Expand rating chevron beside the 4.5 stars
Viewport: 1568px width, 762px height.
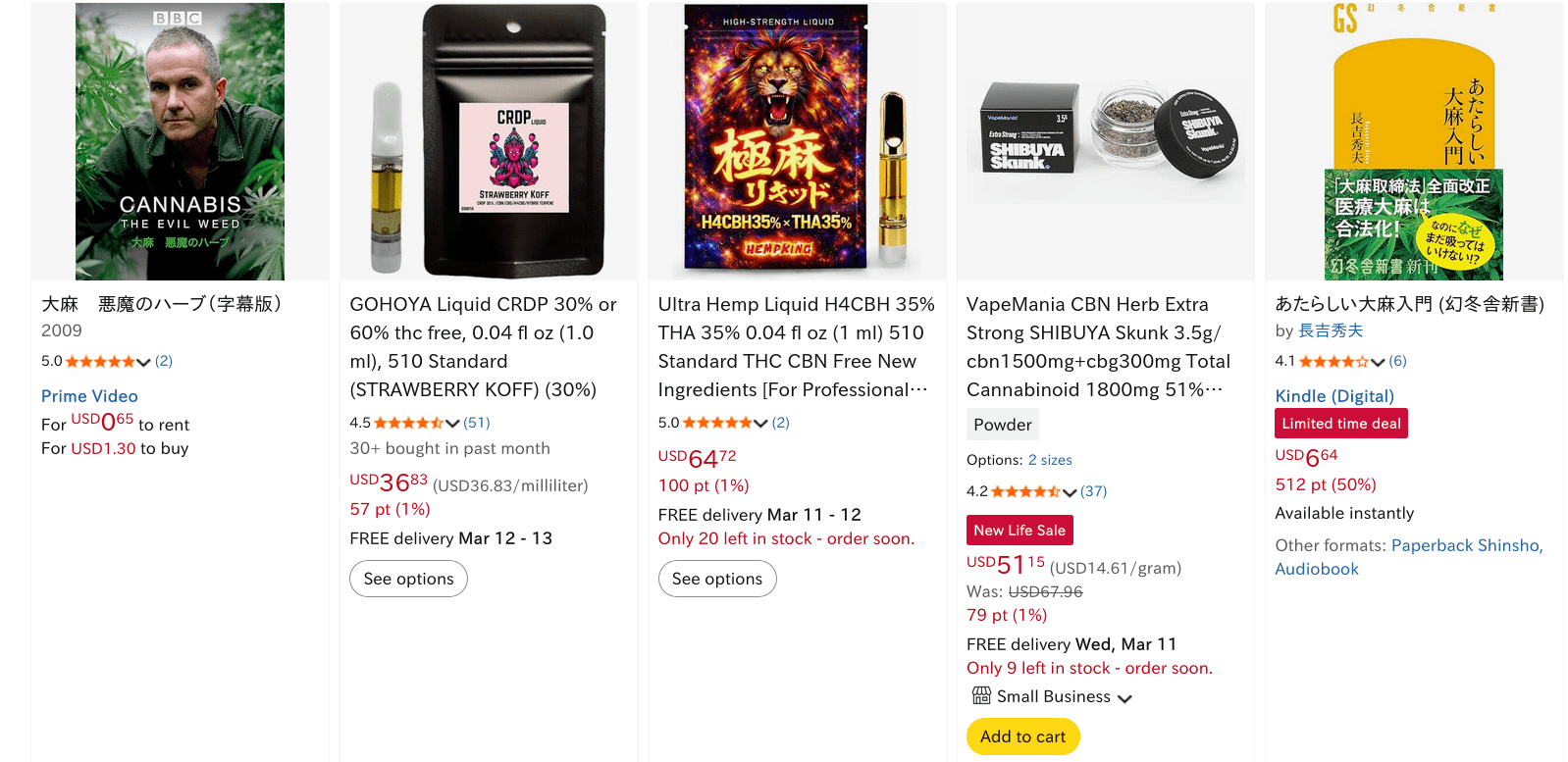tap(452, 424)
